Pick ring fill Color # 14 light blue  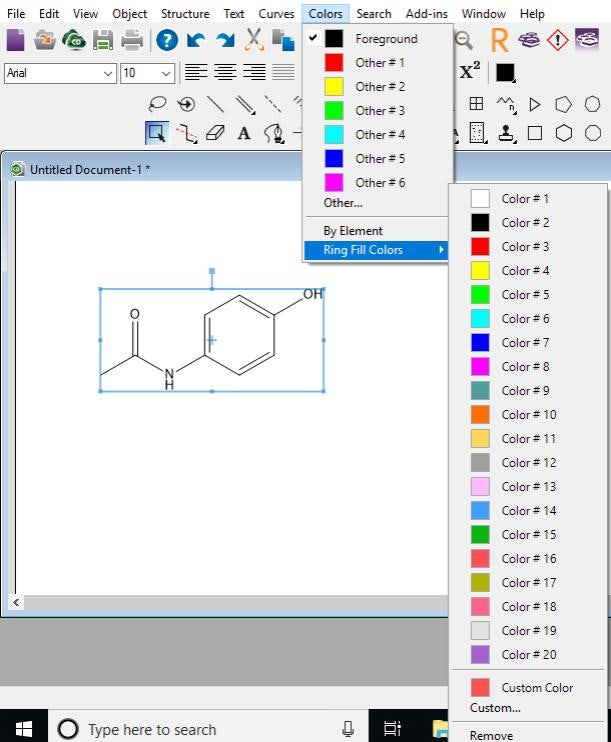pos(528,511)
